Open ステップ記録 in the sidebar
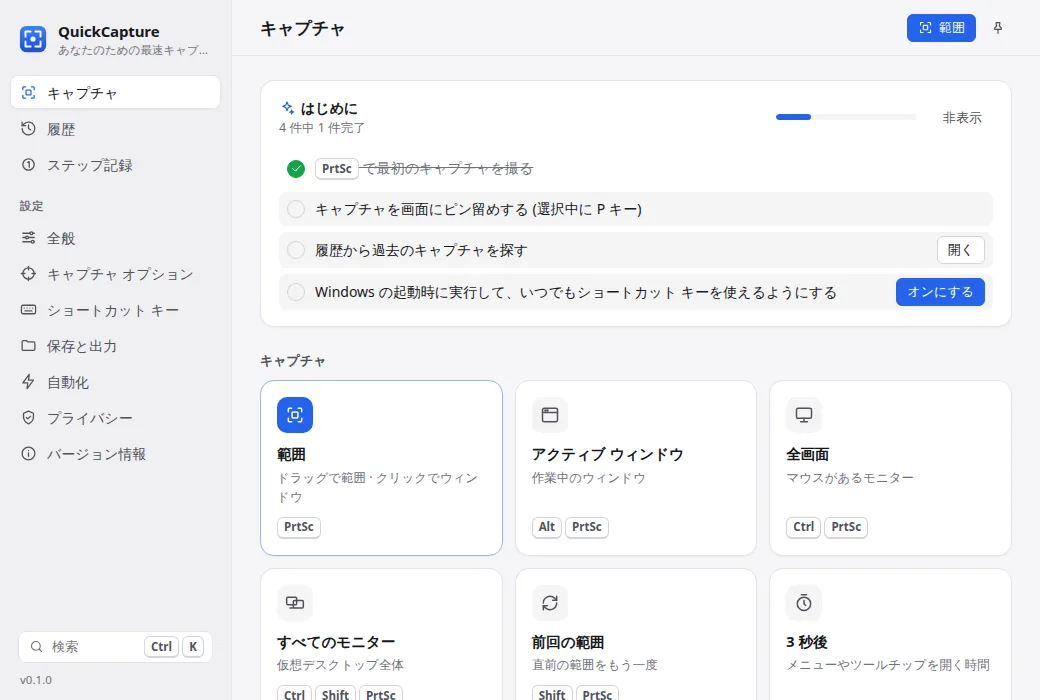 coord(115,165)
